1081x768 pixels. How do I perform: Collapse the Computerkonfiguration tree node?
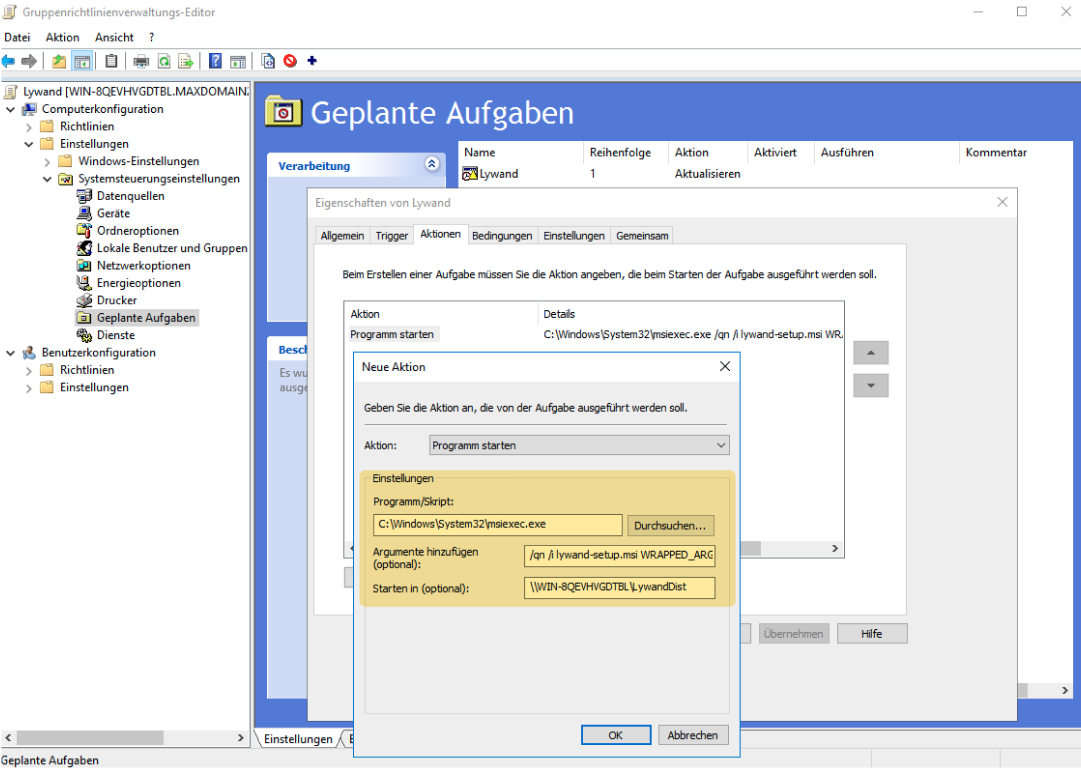10,109
